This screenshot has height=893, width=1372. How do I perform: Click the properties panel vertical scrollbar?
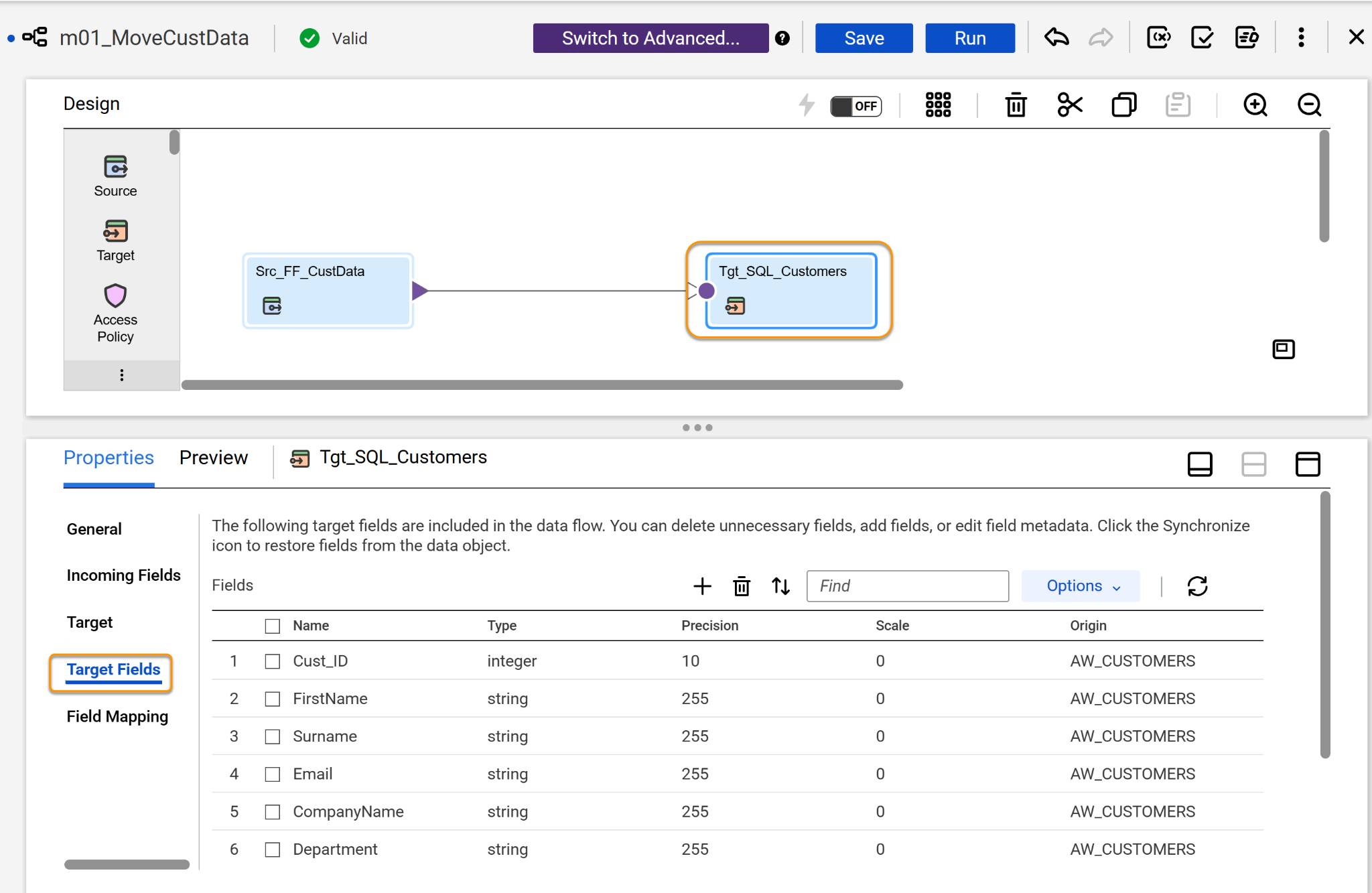[1324, 625]
